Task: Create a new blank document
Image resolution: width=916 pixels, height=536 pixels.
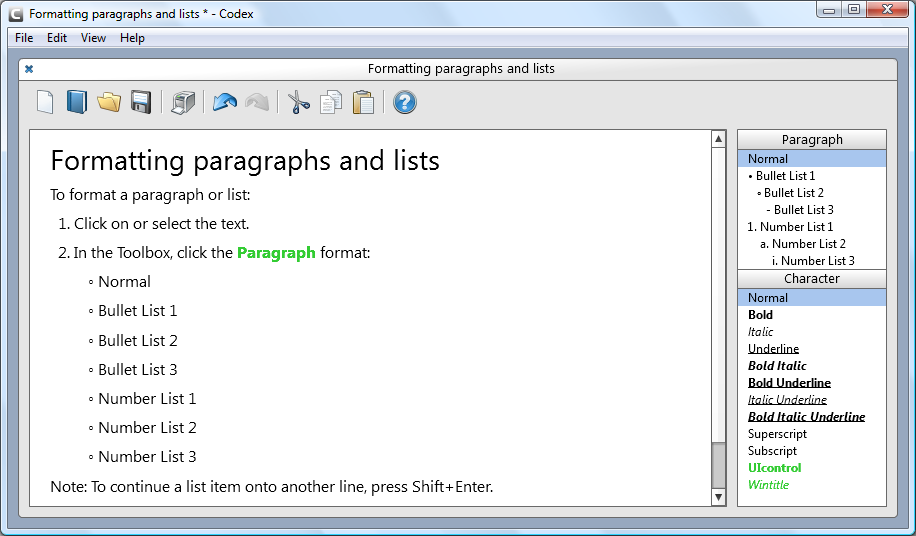Action: click(45, 102)
